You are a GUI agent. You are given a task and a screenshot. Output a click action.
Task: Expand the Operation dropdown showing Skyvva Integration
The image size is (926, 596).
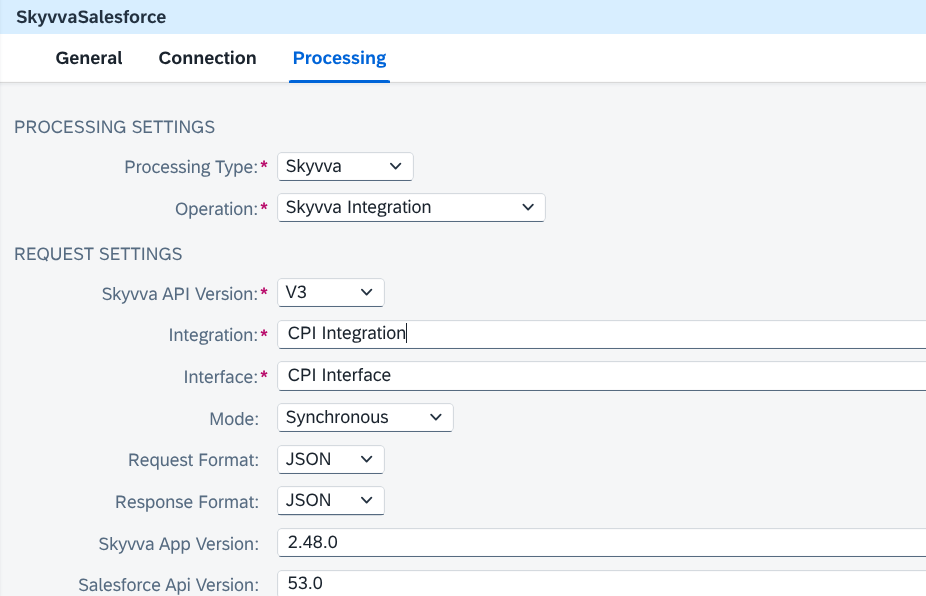411,207
